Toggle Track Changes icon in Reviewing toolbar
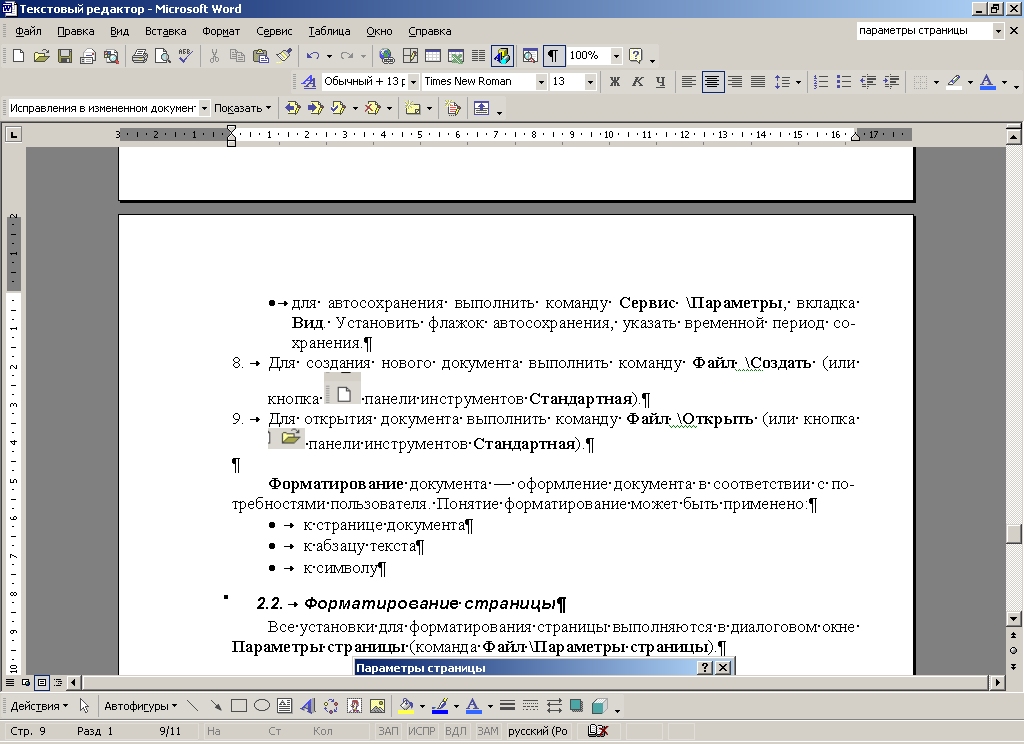 pyautogui.click(x=453, y=108)
